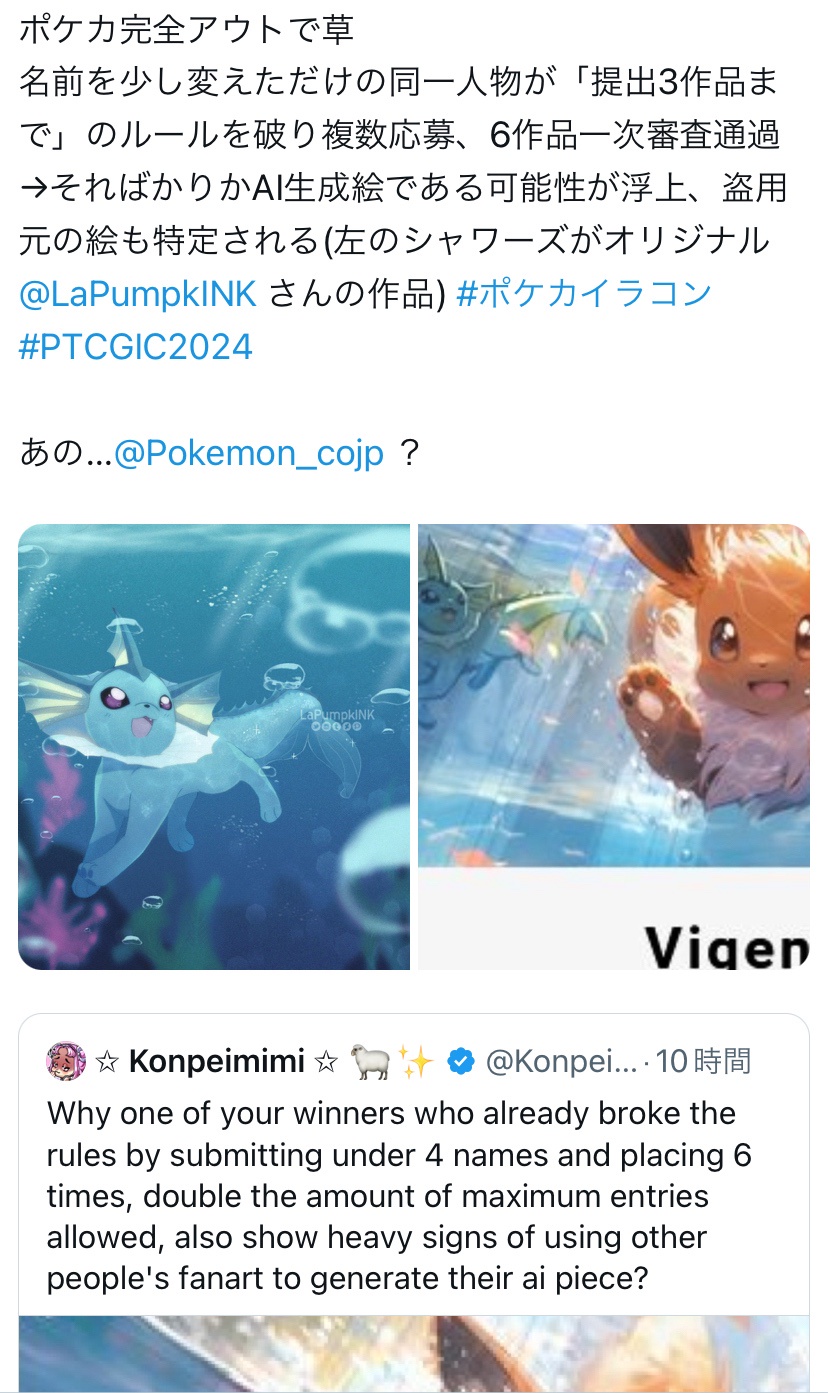Open the #PTCGIC2024 hashtag
Image resolution: width=828 pixels, height=1393 pixels.
tap(135, 347)
